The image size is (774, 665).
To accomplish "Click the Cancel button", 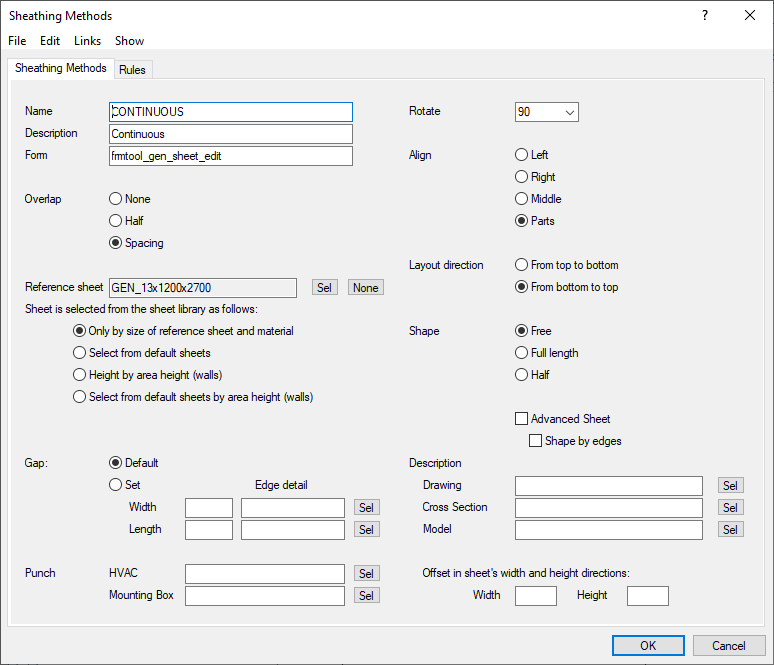I will (729, 645).
